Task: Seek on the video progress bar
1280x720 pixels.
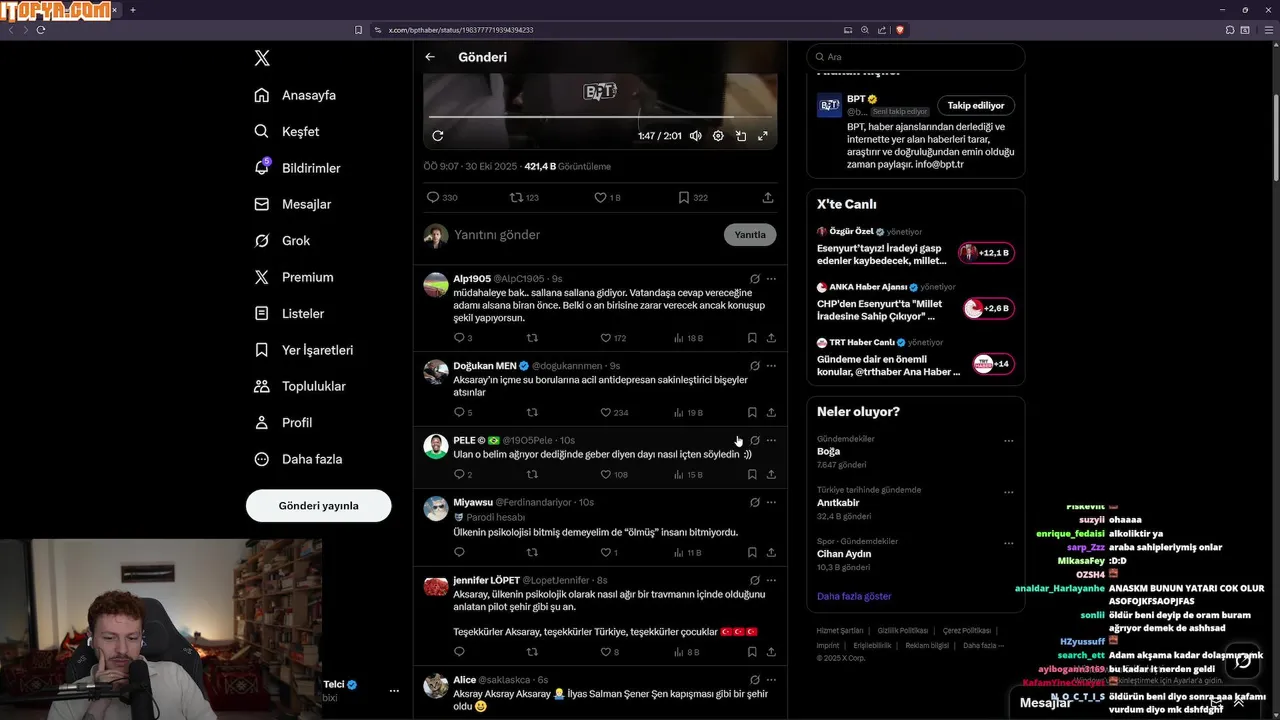Action: [x=600, y=118]
